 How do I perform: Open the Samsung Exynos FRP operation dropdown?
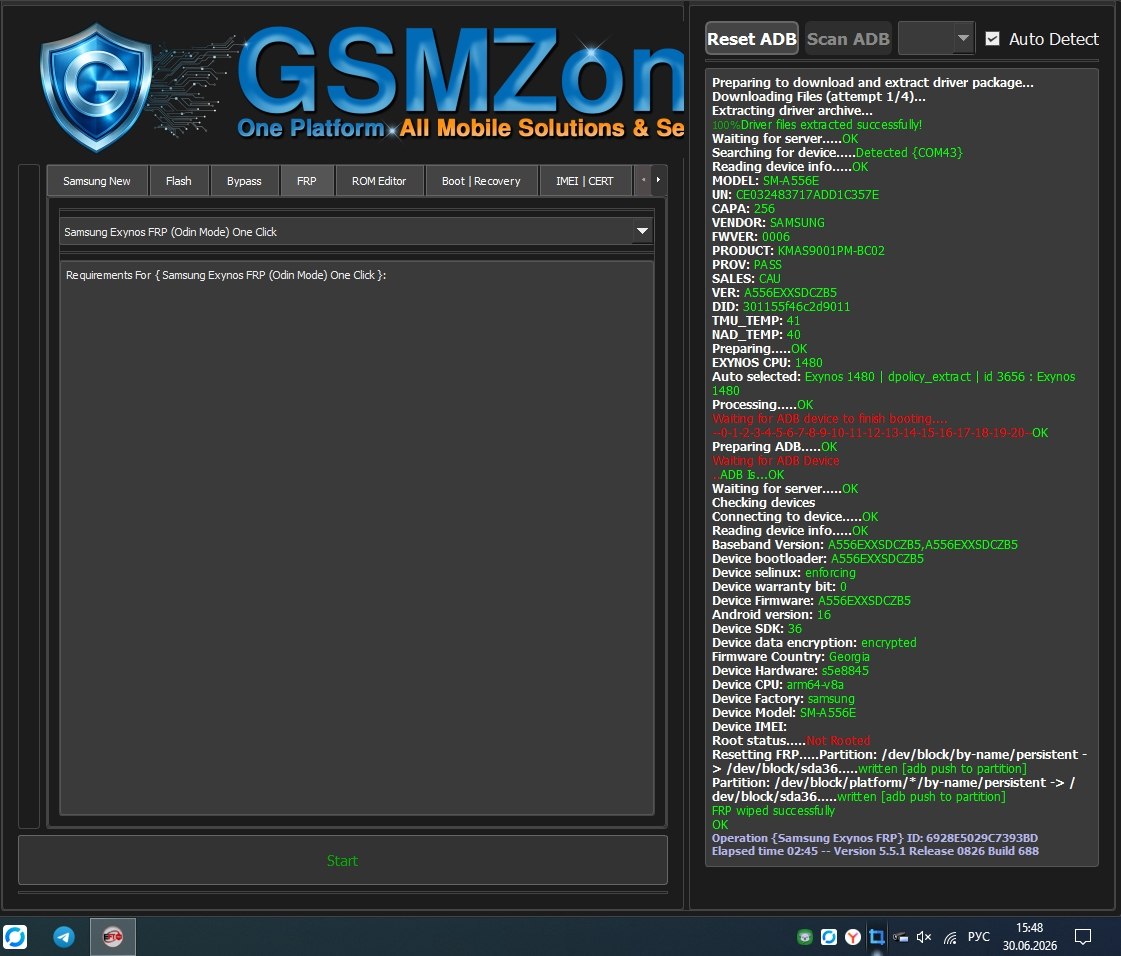356,232
